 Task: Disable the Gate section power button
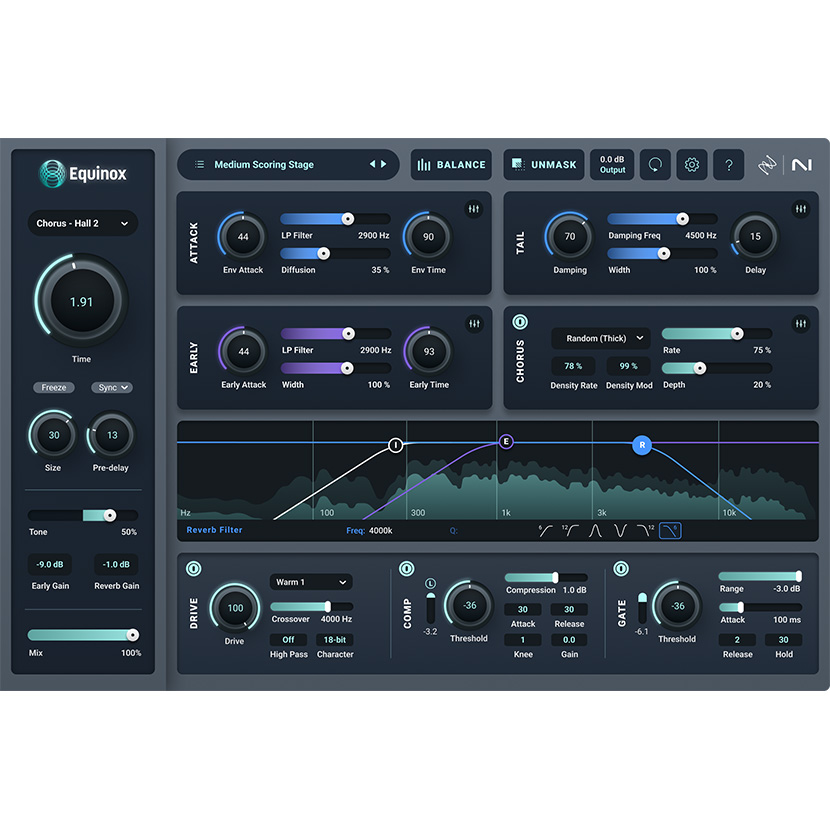tap(621, 569)
